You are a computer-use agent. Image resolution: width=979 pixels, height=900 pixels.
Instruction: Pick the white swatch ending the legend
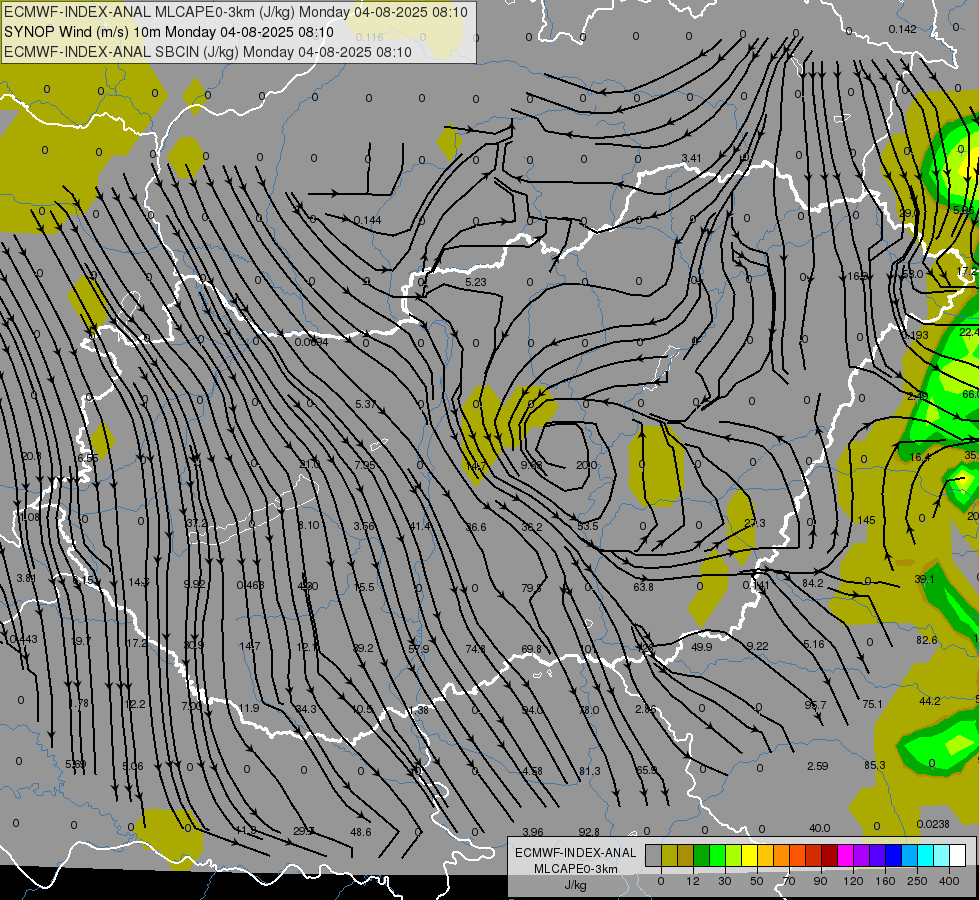point(958,855)
